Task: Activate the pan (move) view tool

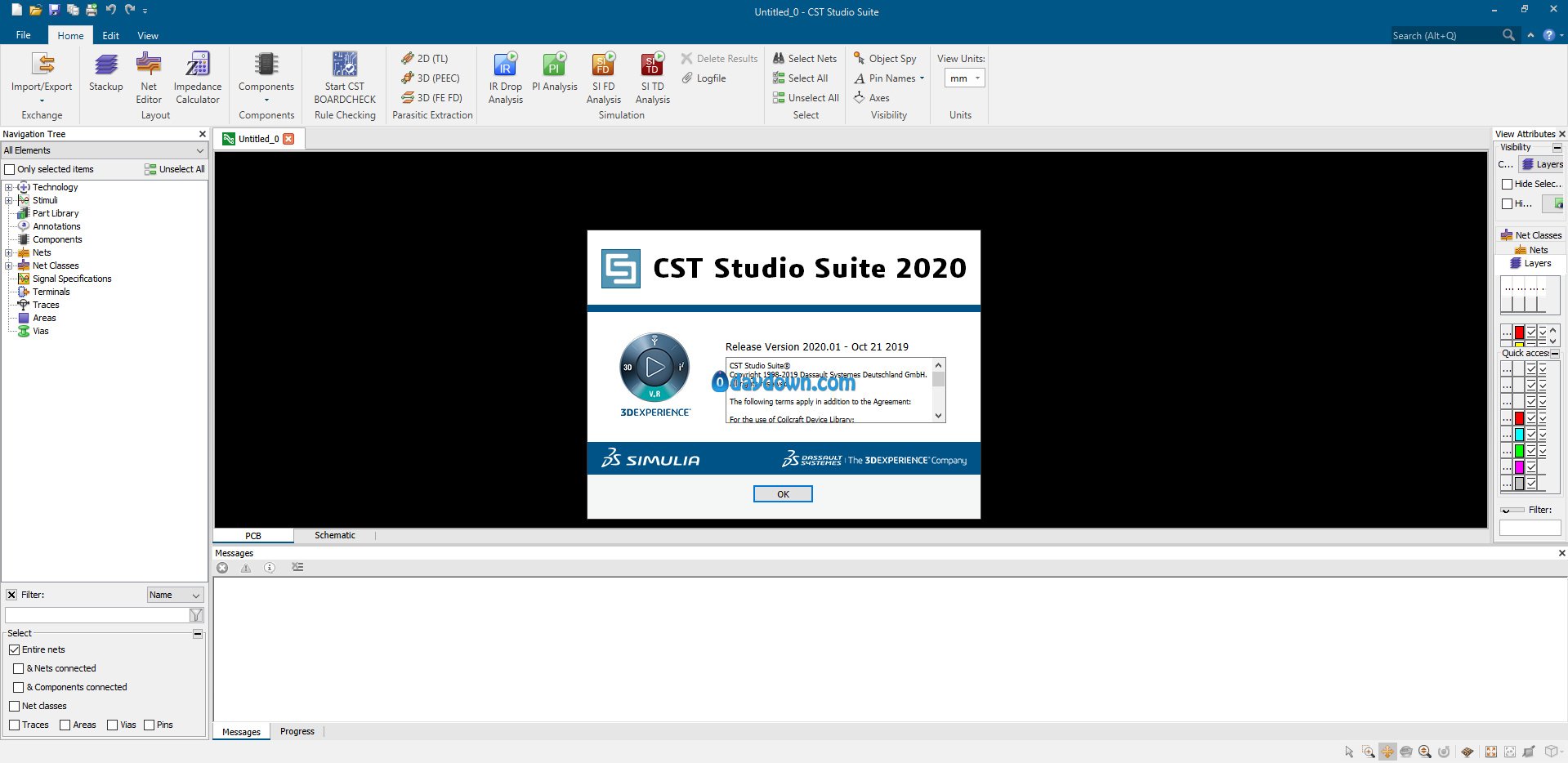Action: (x=1387, y=752)
